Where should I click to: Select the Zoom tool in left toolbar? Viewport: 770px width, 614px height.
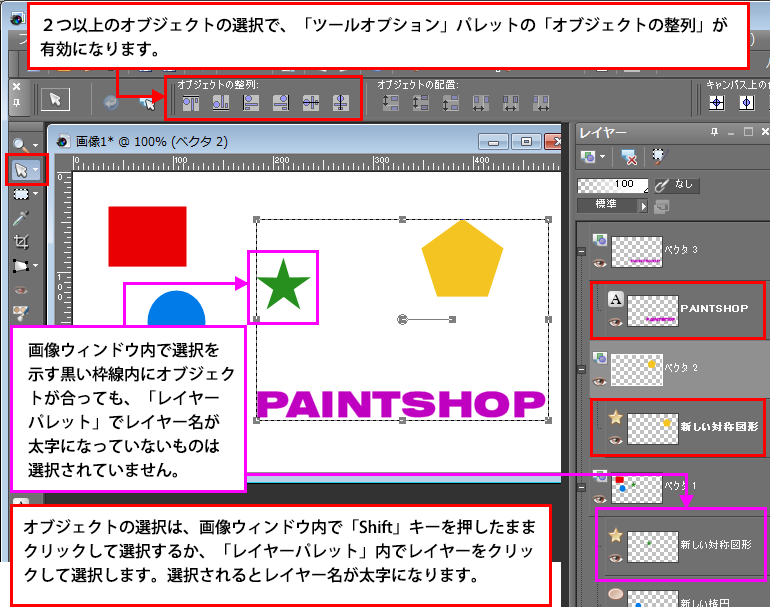click(21, 145)
